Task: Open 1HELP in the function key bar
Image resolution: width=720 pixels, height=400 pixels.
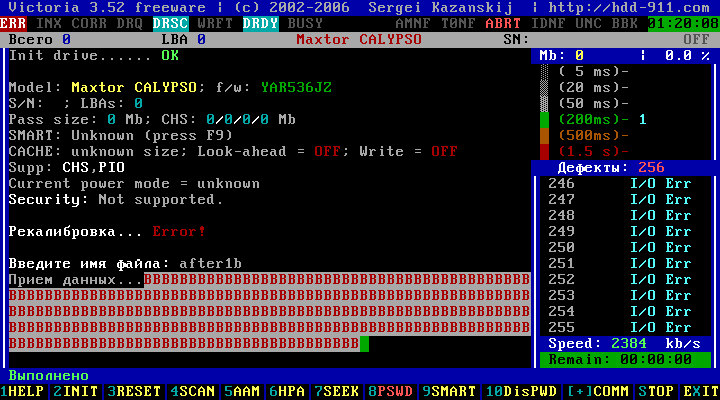Action: 22,391
